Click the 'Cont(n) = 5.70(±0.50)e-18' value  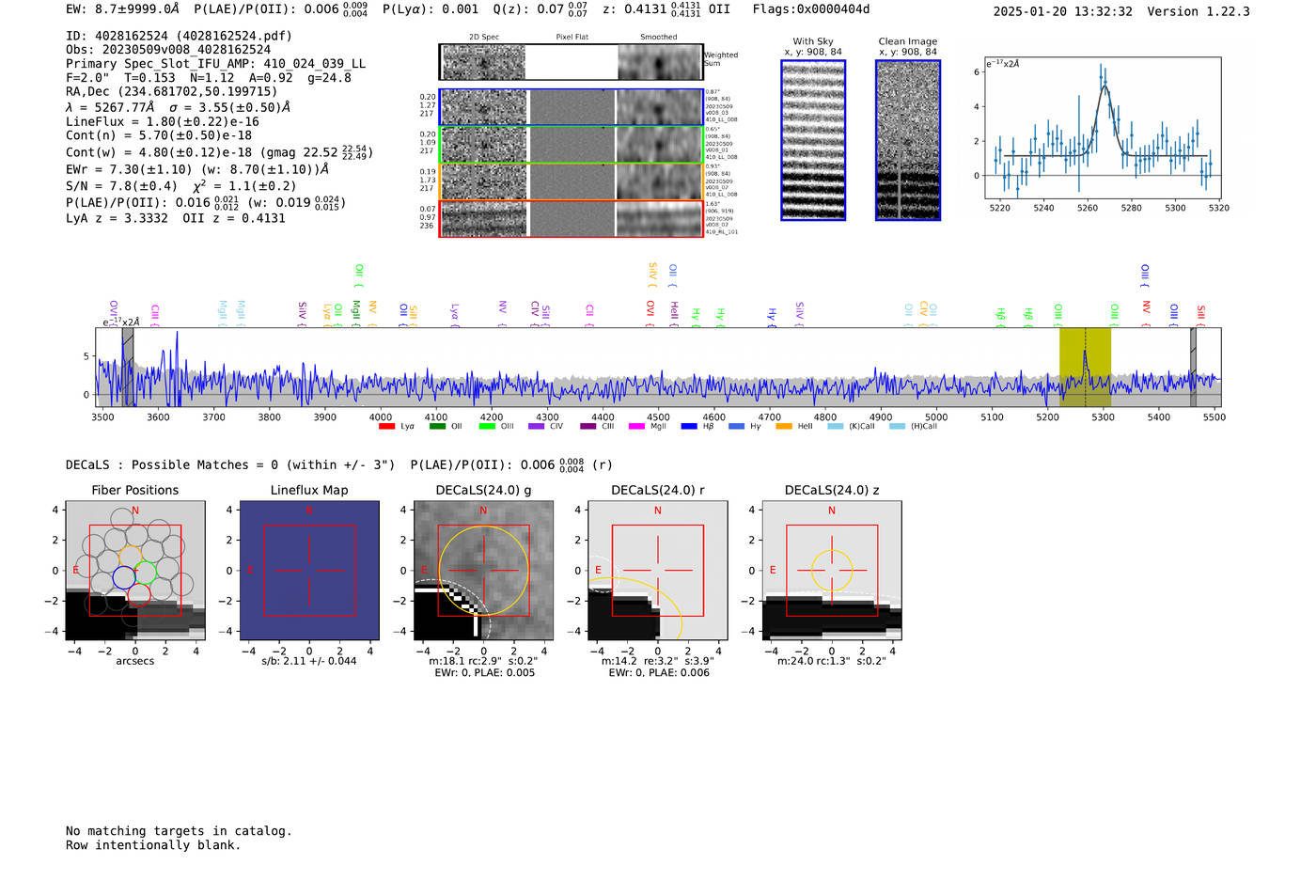[159, 136]
